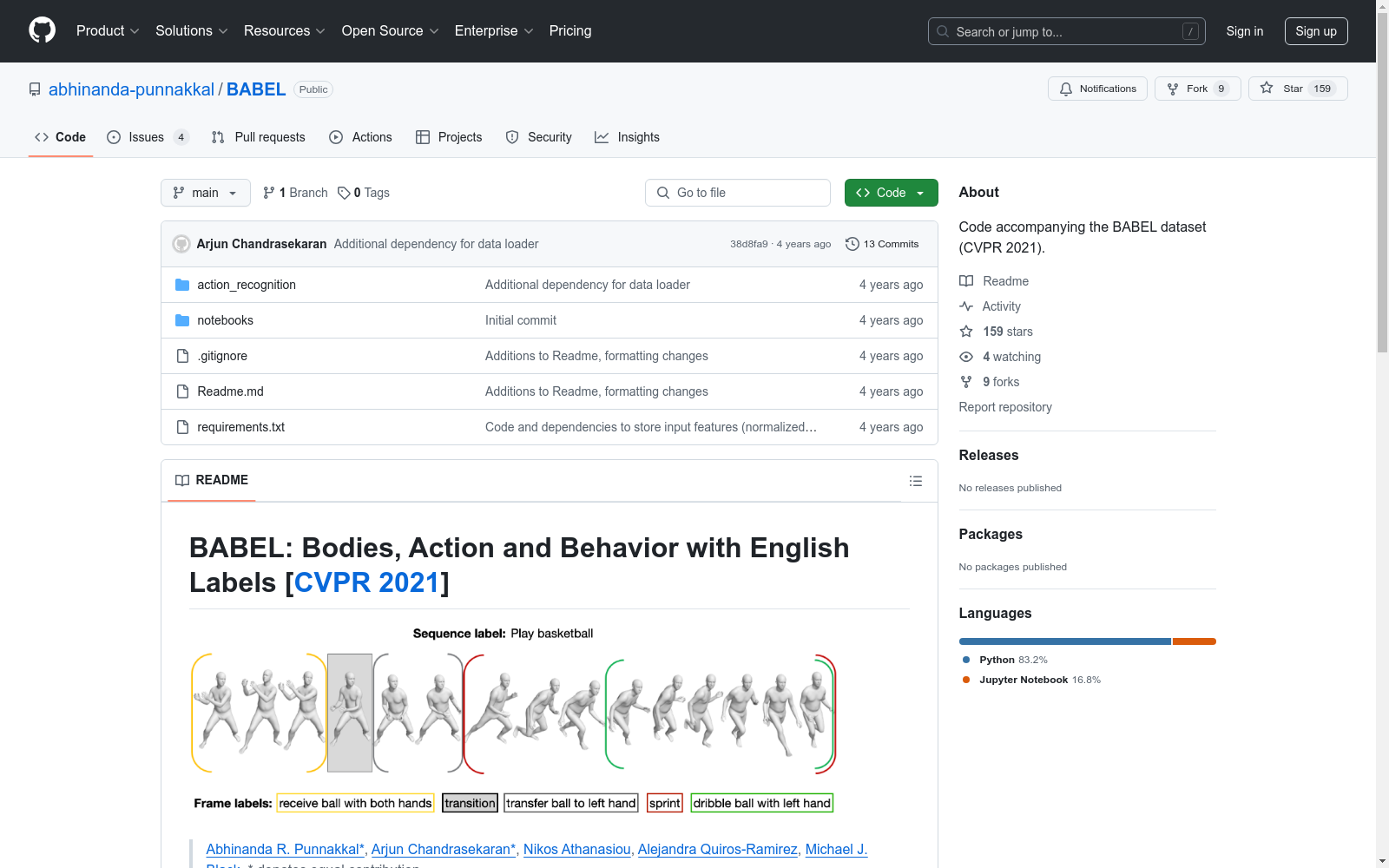Open the Pricing link
This screenshot has height=868, width=1389.
tap(570, 31)
